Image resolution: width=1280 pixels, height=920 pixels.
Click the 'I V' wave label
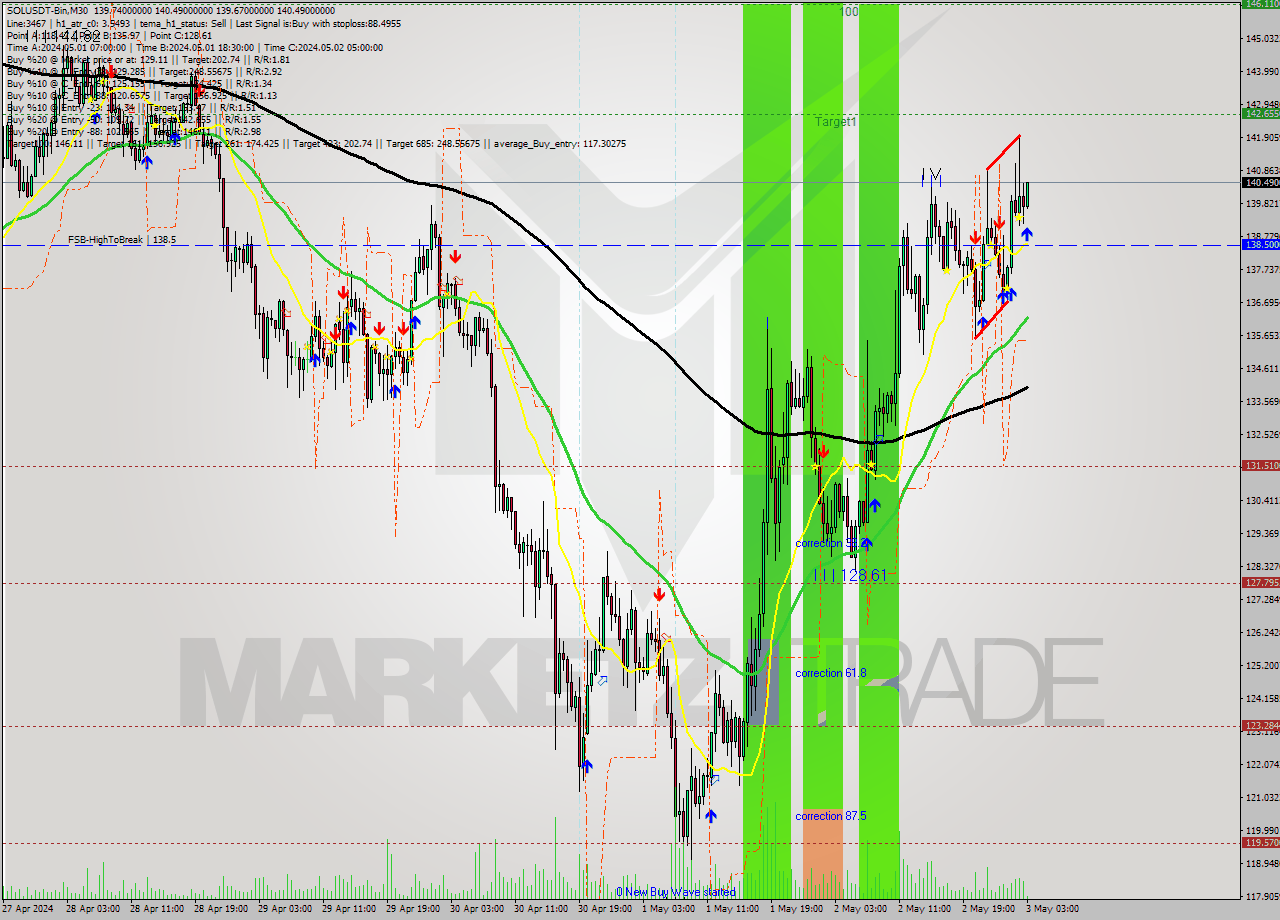(931, 176)
